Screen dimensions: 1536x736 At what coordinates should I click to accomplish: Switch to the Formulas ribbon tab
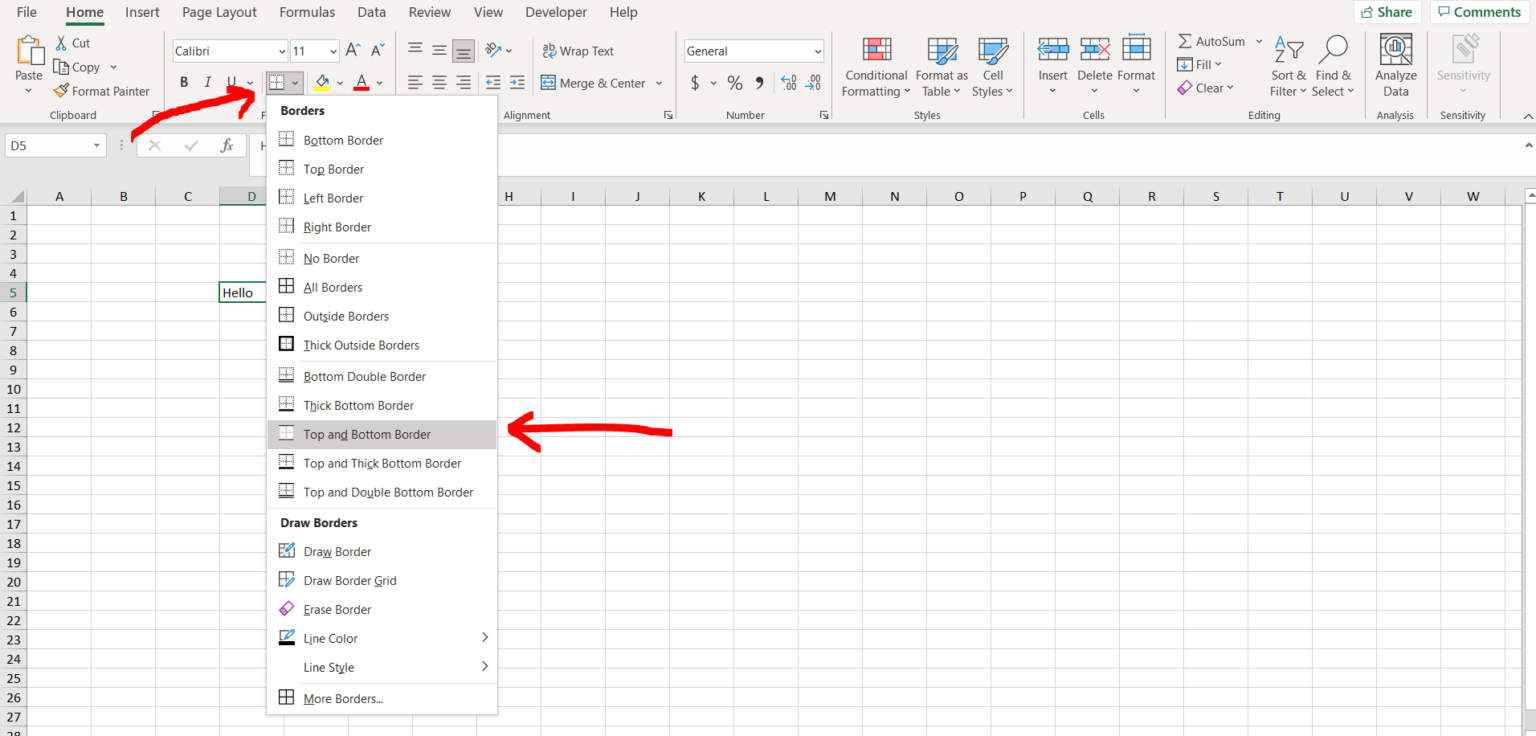coord(307,12)
